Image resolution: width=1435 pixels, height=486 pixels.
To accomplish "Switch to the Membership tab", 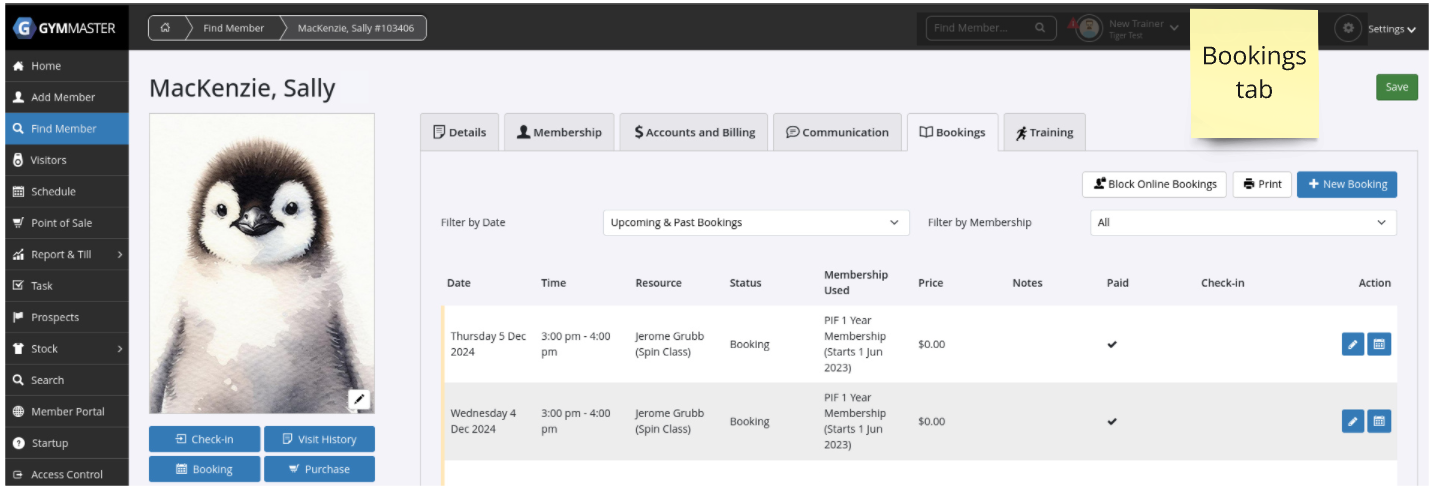I will coord(558,132).
